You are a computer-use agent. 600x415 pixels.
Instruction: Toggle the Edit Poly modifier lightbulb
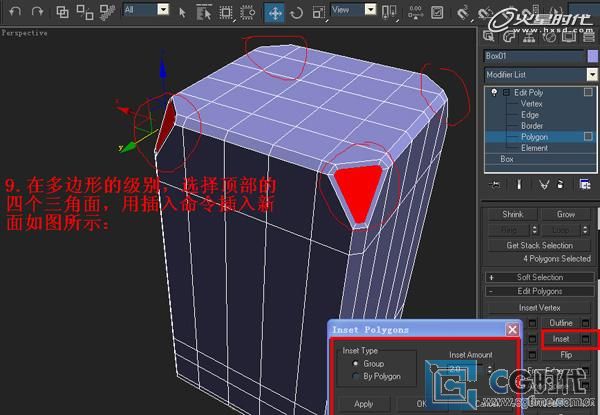[494, 93]
